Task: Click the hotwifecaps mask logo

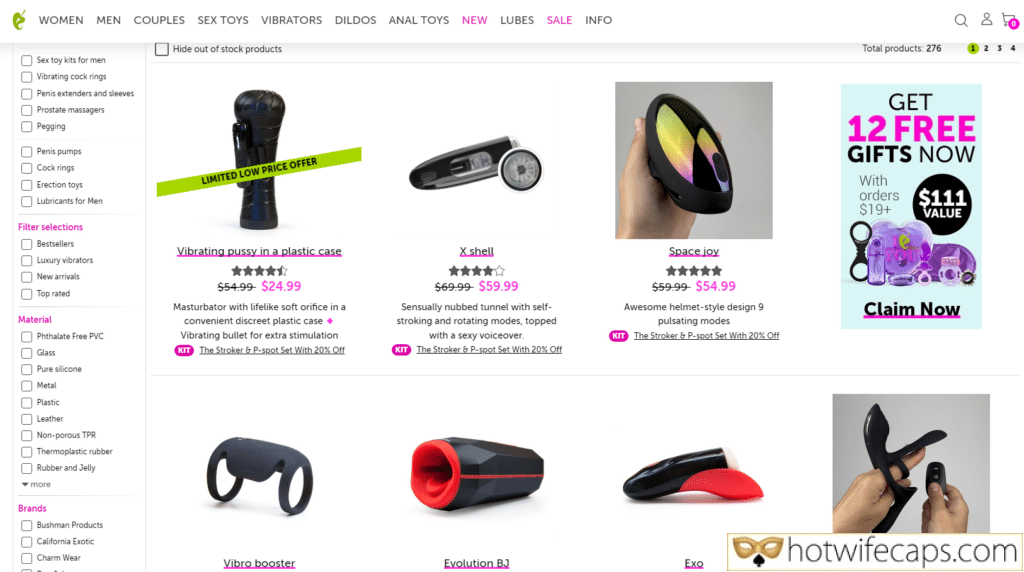Action: pos(758,552)
